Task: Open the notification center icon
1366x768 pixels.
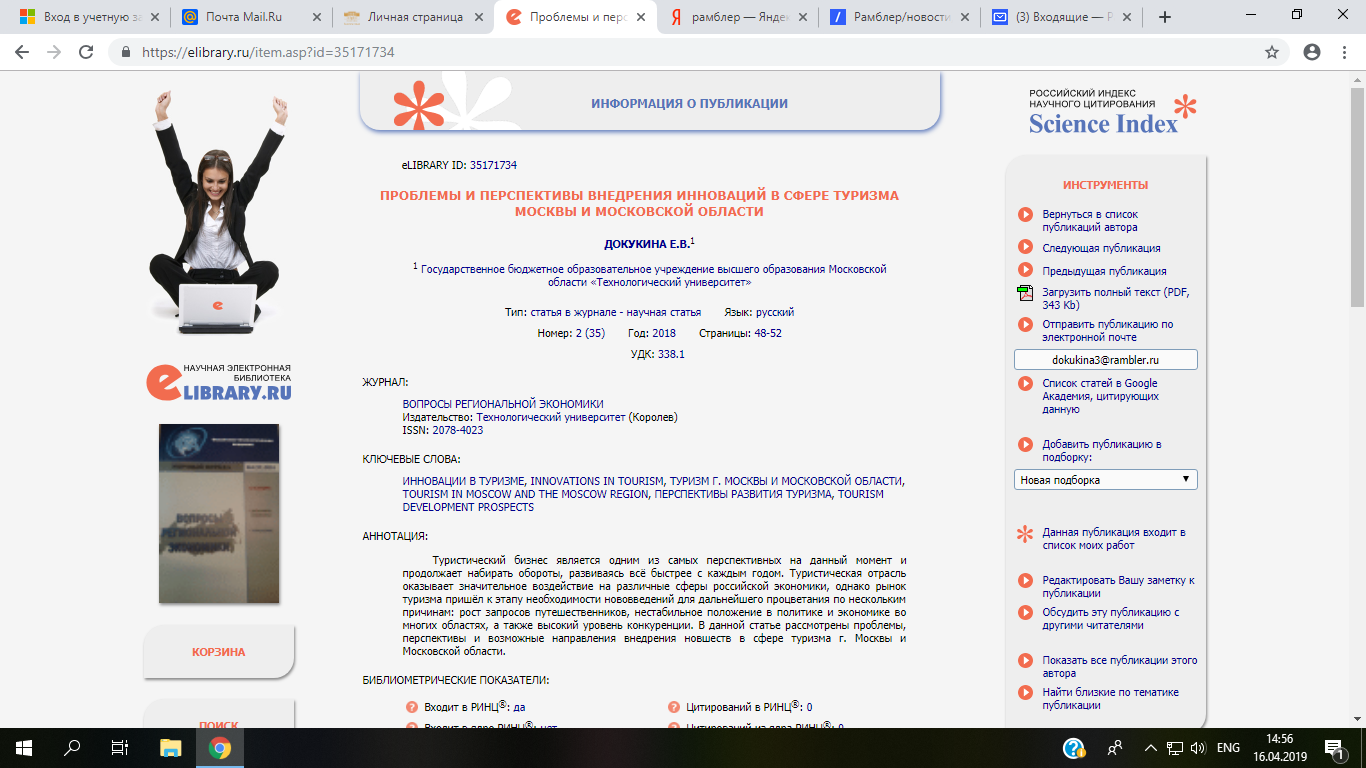Action: pyautogui.click(x=1334, y=748)
